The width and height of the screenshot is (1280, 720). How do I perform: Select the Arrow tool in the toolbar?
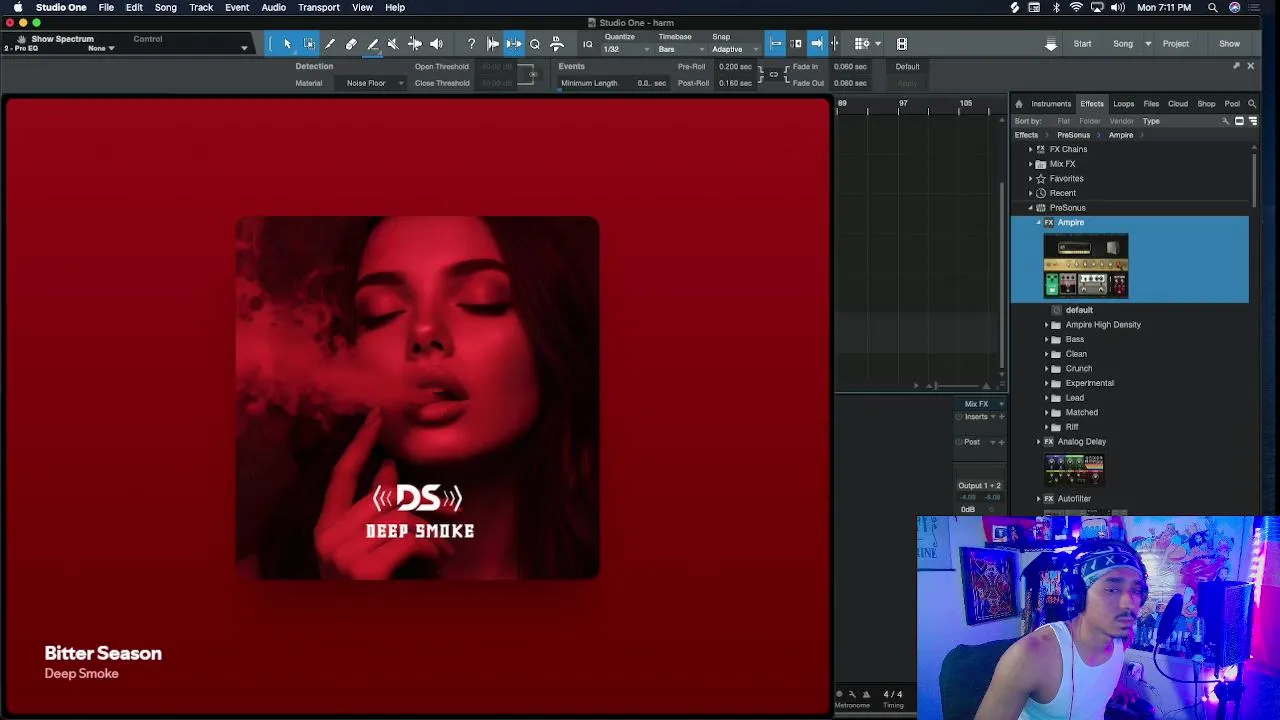(x=287, y=44)
